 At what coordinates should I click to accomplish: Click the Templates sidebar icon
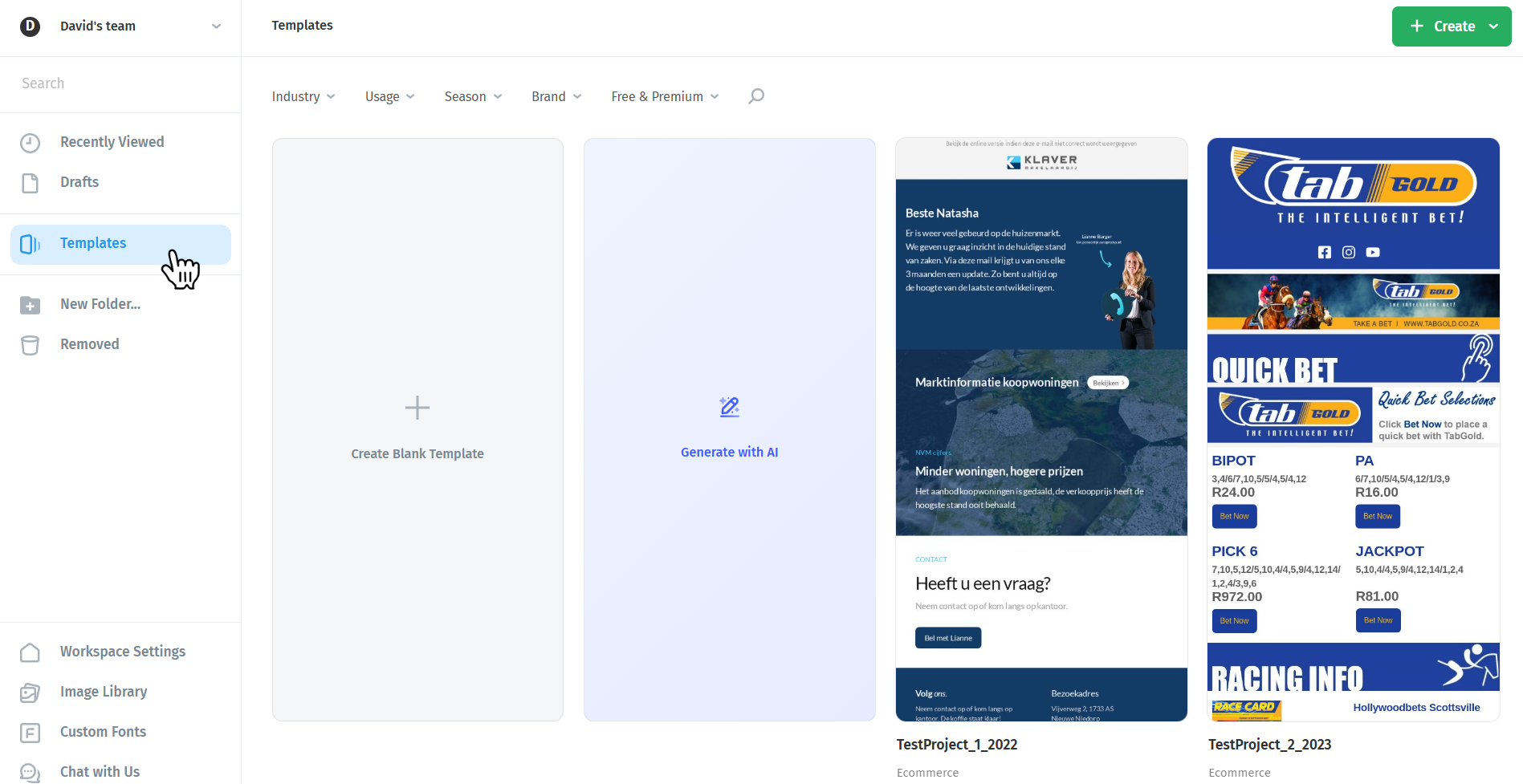(30, 244)
